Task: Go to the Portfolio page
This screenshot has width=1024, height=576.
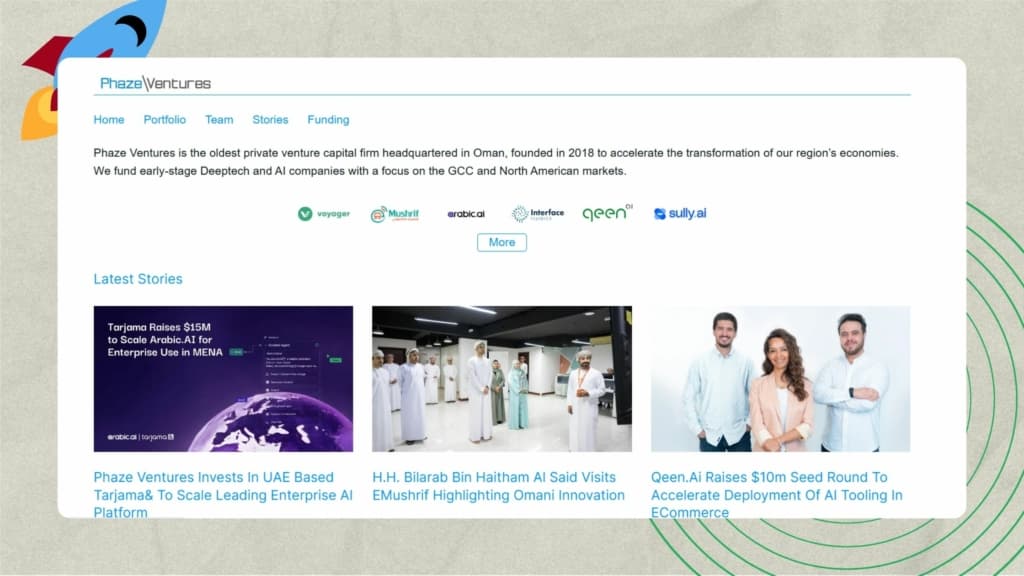Action: point(165,120)
